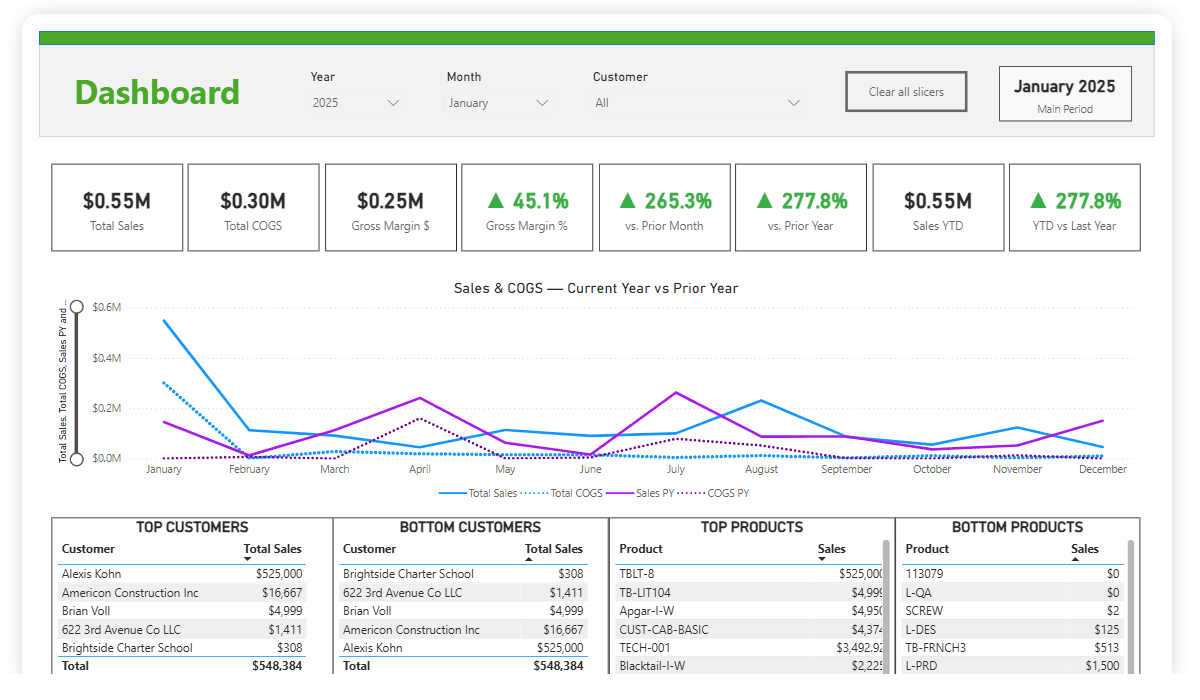Expand the Customer slicer dropdown
This screenshot has height=700, width=1200.
[697, 102]
